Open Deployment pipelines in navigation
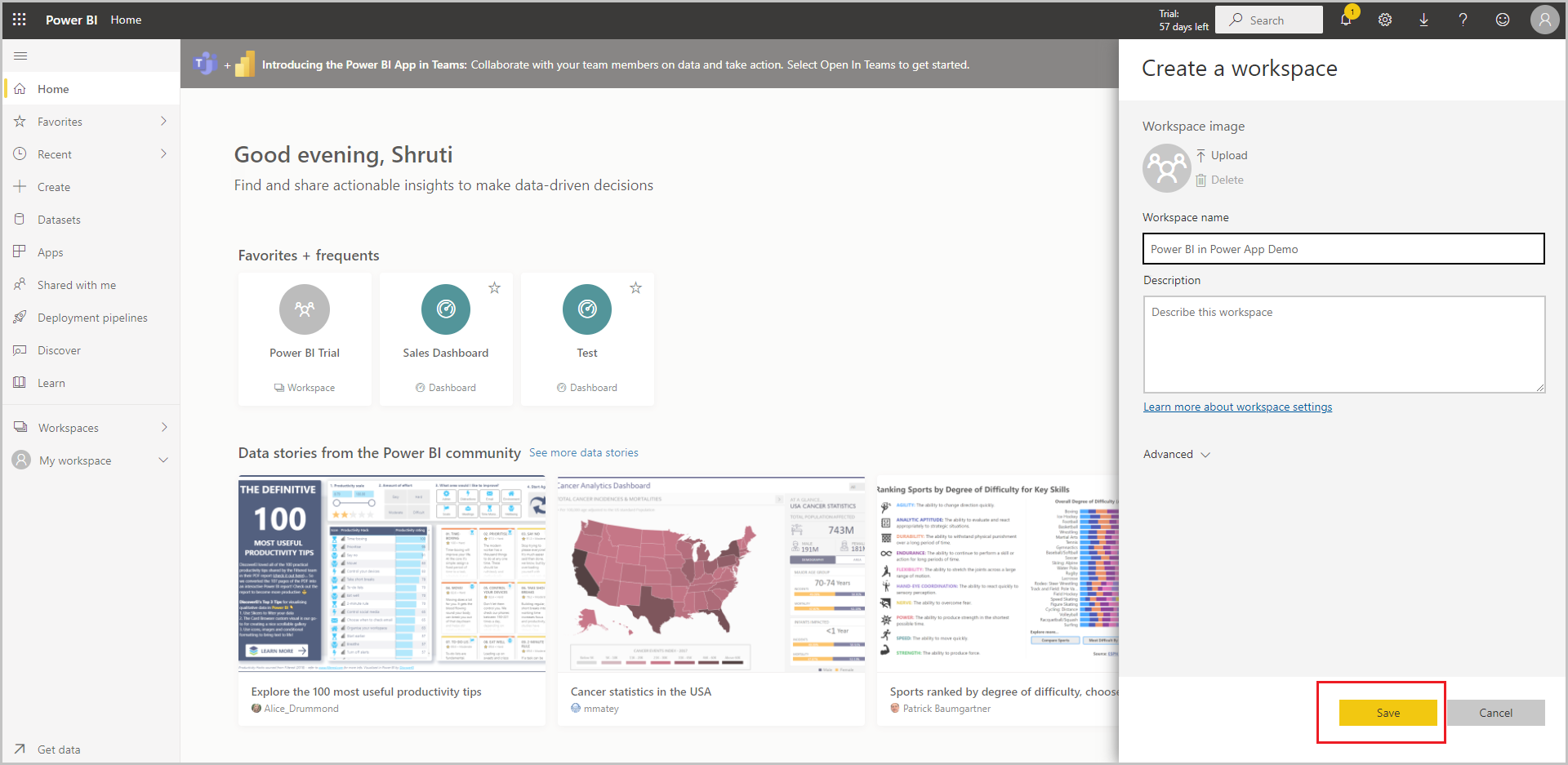This screenshot has height=765, width=1568. point(91,317)
